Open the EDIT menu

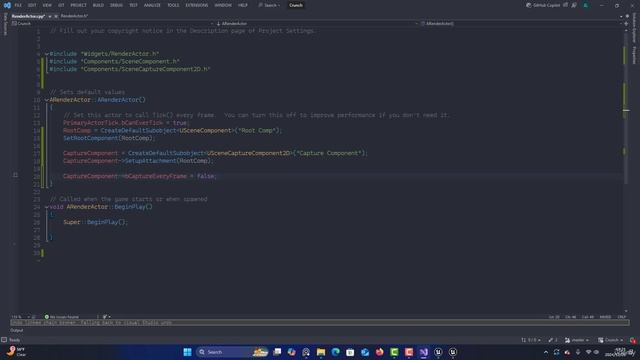(x=32, y=5)
